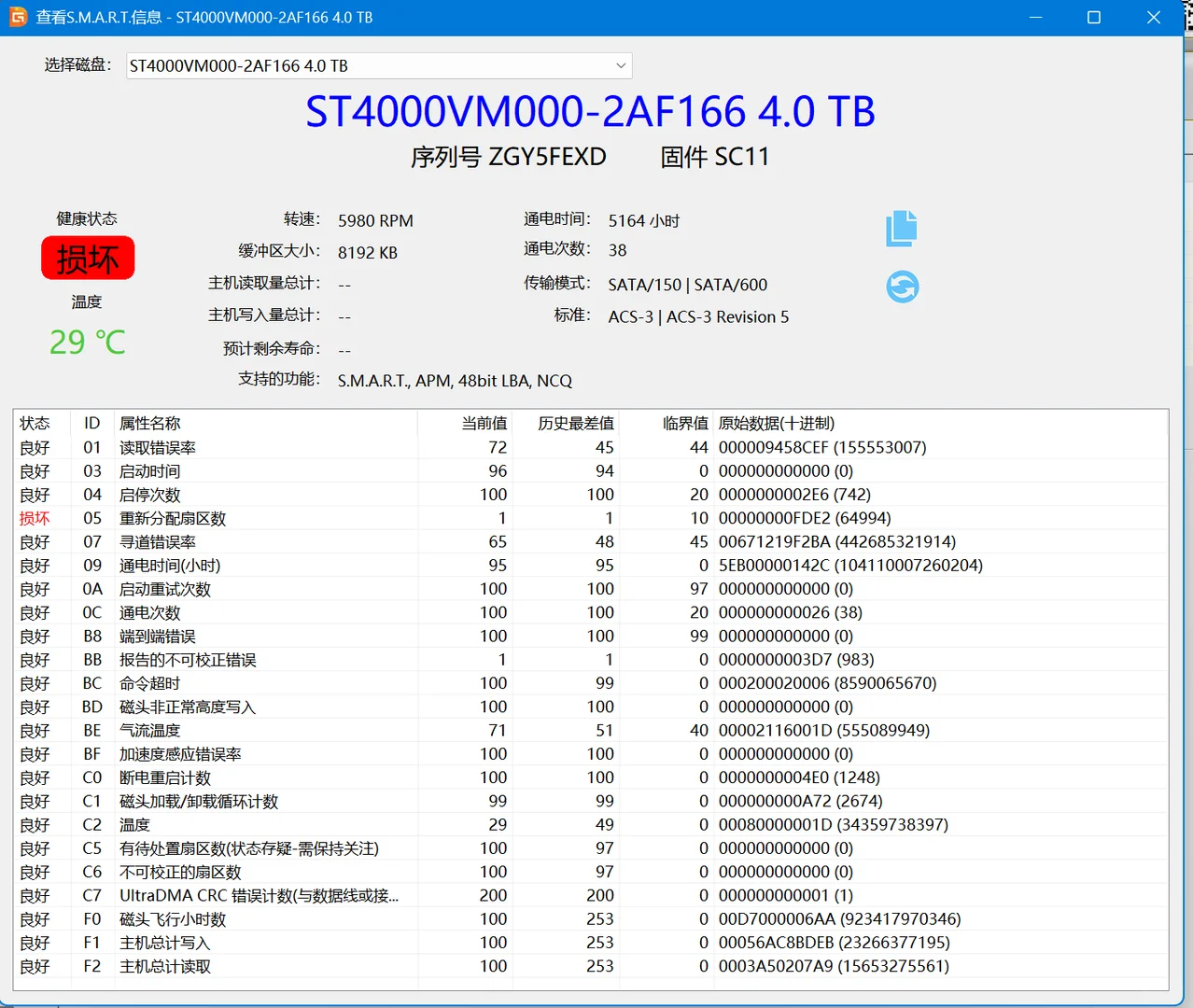Select the 加速度感应错误率 row

coord(591,754)
